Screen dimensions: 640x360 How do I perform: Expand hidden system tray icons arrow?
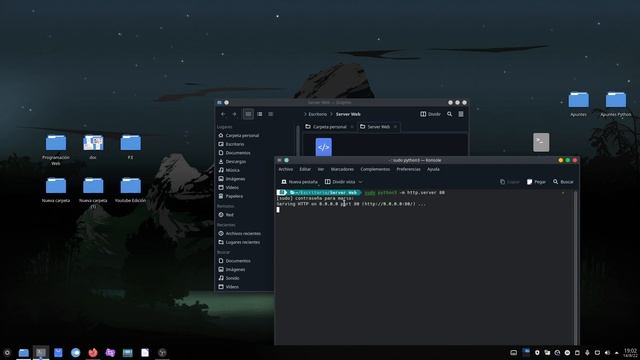(617, 353)
